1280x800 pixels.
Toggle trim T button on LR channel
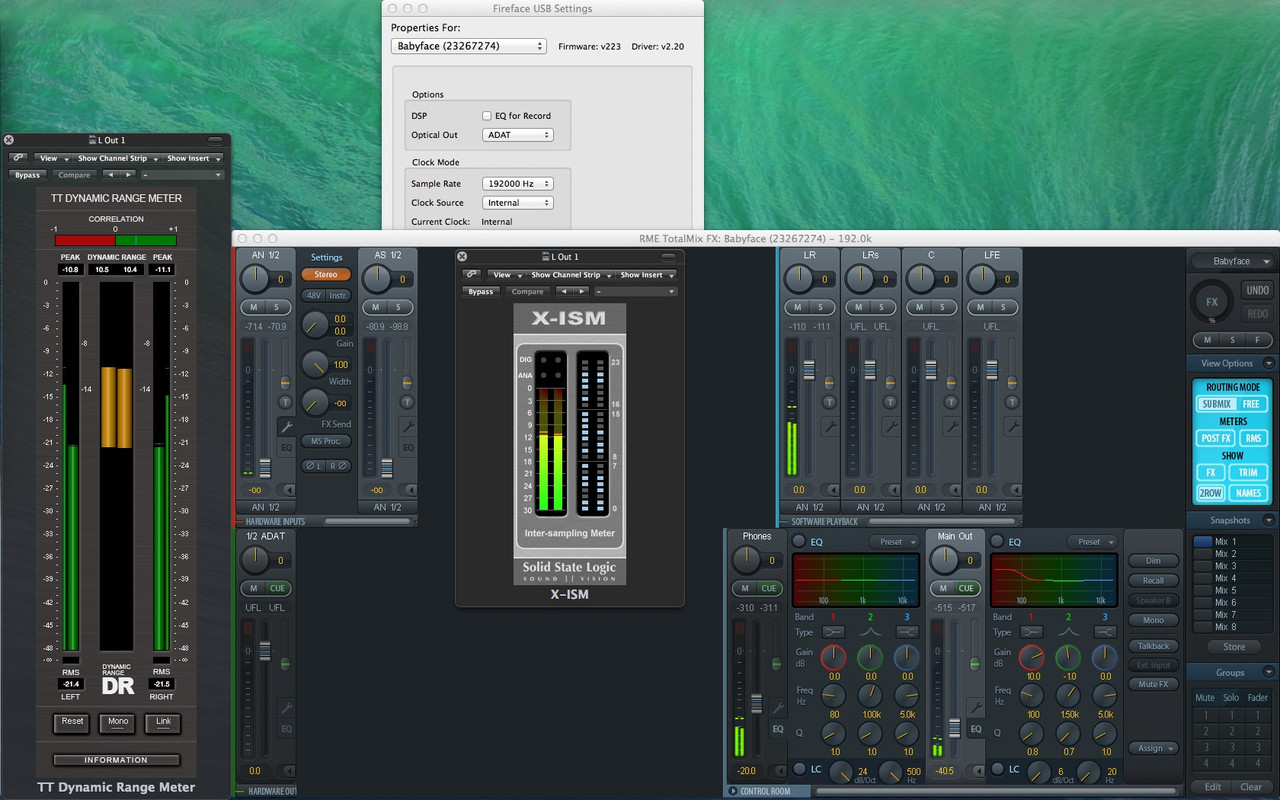(829, 401)
